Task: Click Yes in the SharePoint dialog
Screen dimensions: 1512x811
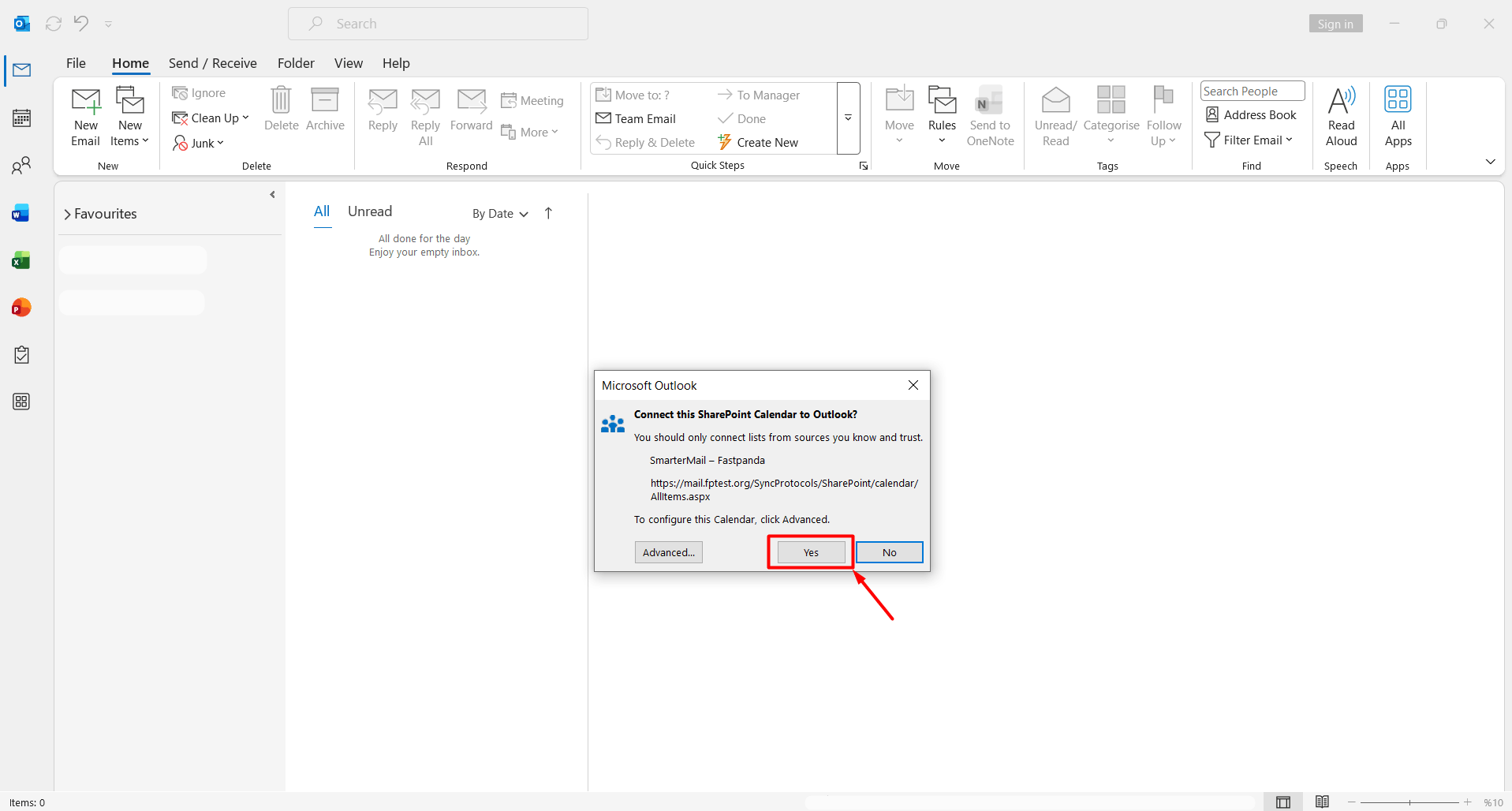Action: (x=811, y=552)
